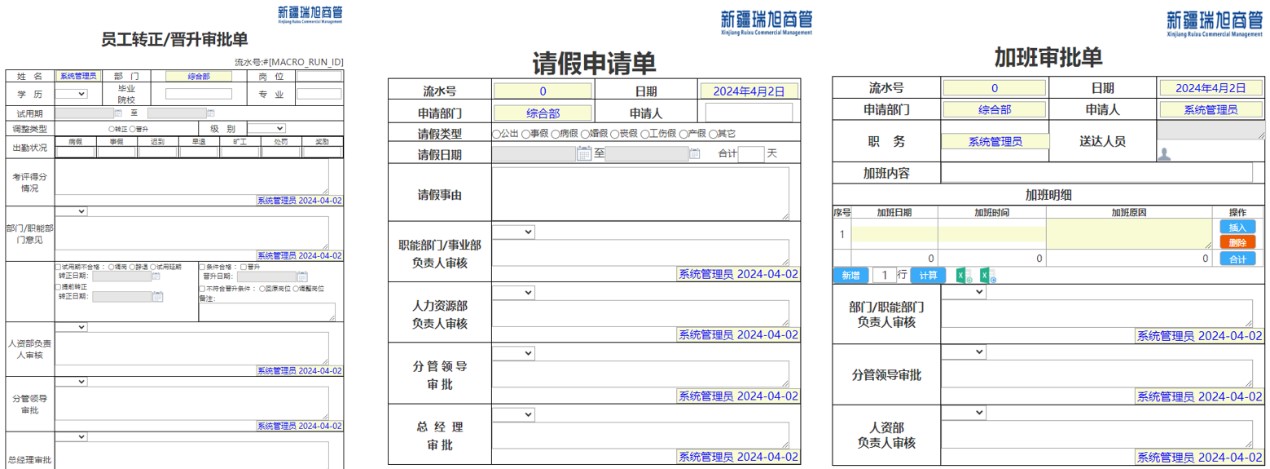Viewport: 1270px width, 469px height.
Task: Click the 请假事由 text area
Action: [x=640, y=194]
